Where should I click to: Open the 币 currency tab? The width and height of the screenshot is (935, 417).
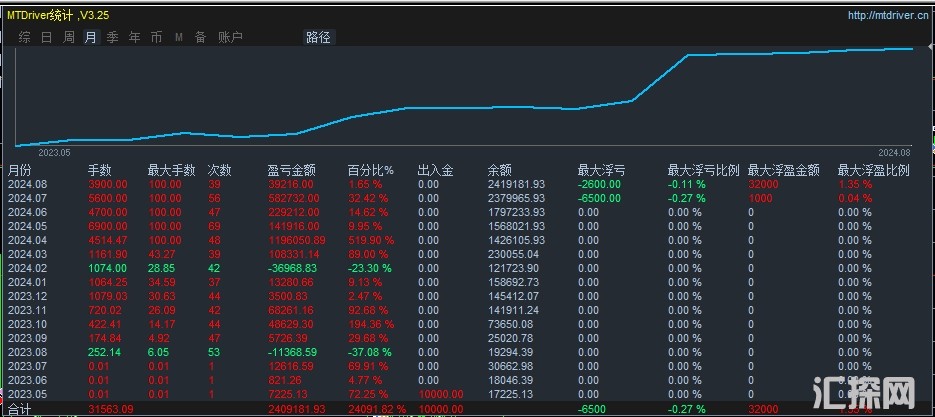pos(156,37)
